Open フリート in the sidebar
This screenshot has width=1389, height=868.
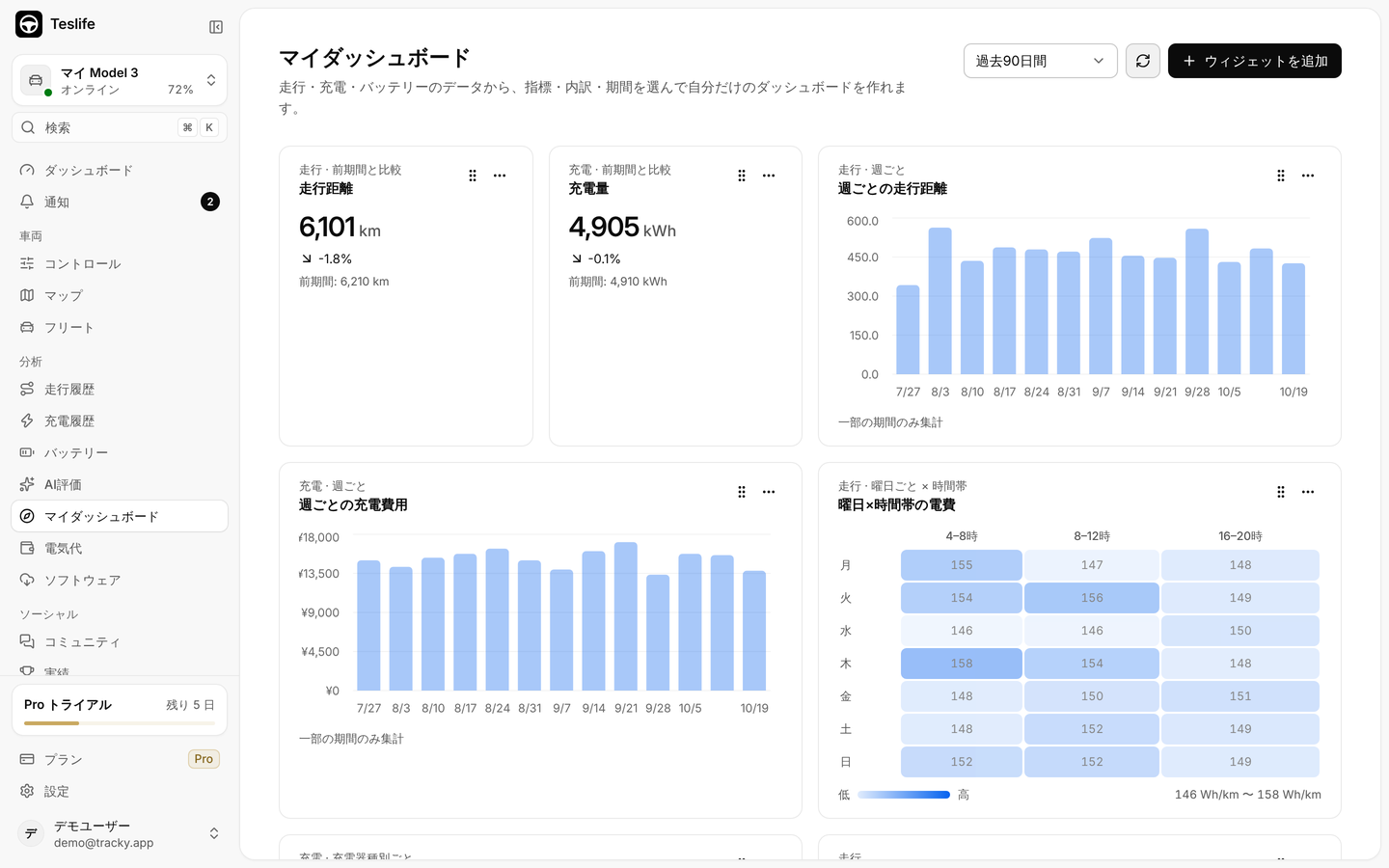tap(120, 327)
